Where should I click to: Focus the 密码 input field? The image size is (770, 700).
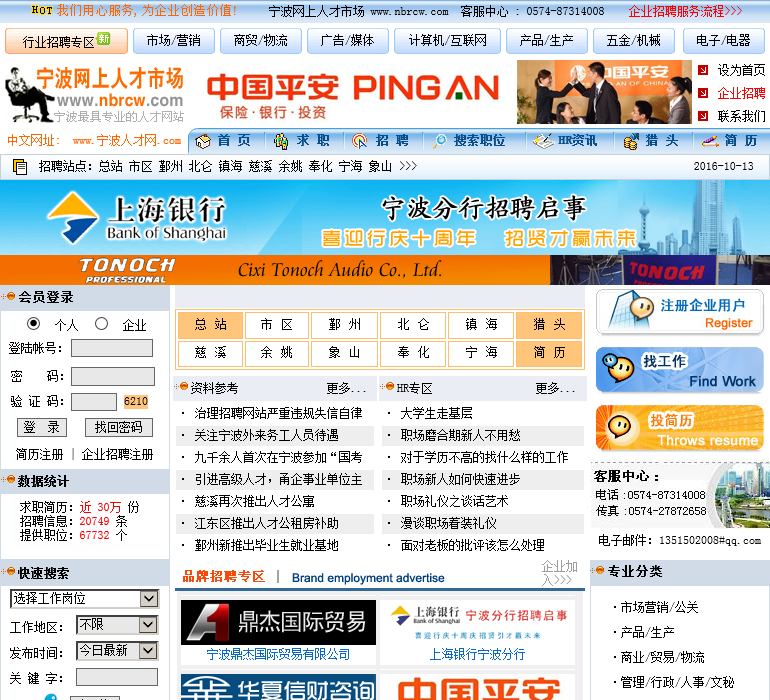pyautogui.click(x=113, y=376)
